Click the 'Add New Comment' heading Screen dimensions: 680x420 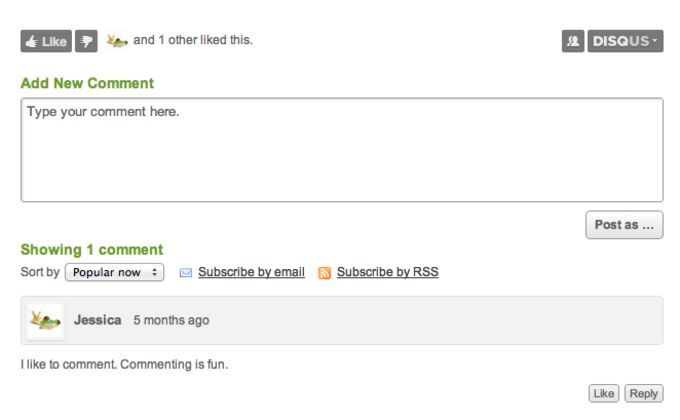pyautogui.click(x=87, y=84)
